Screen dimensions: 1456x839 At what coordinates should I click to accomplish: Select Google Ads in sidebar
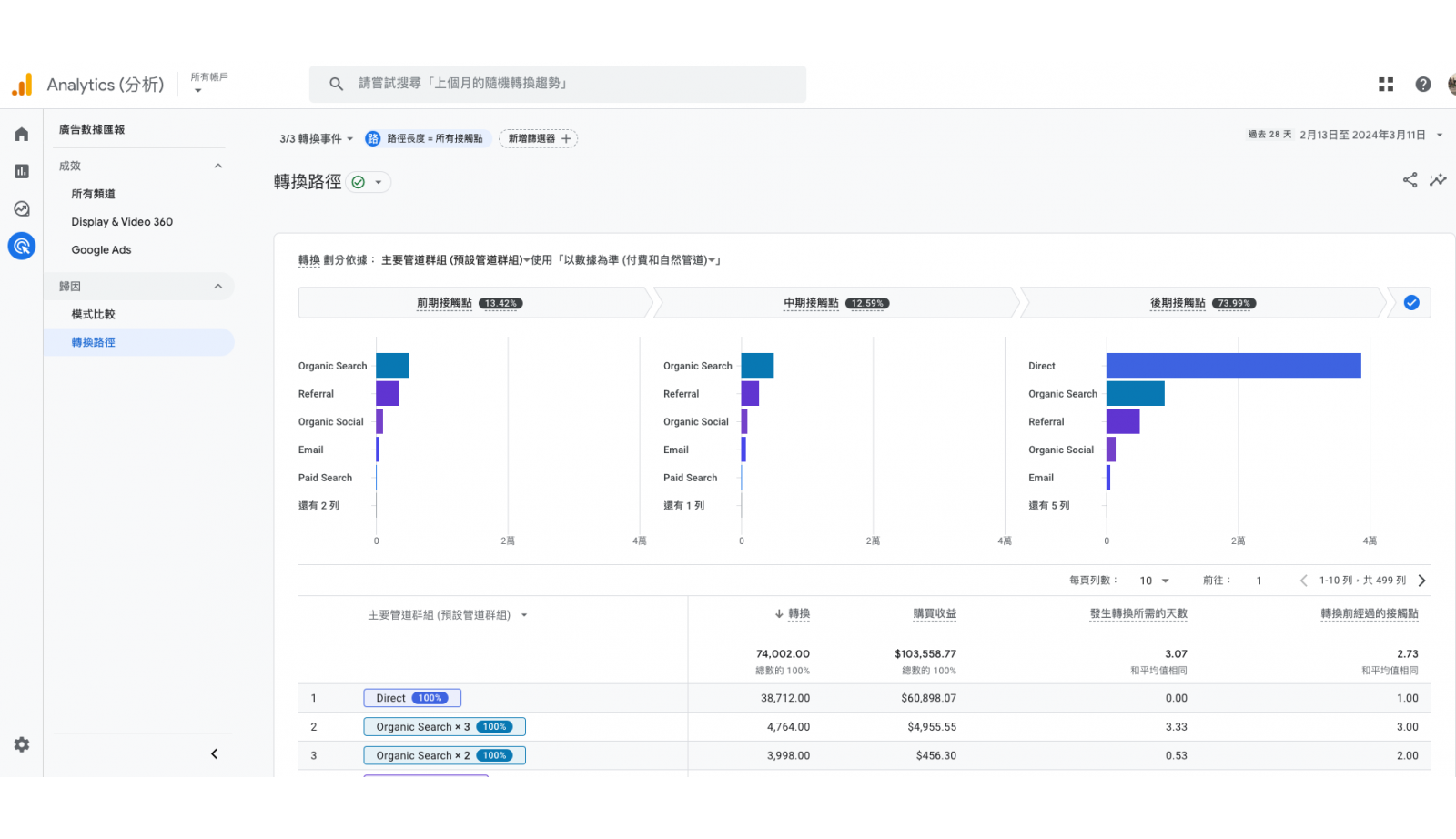[x=101, y=250]
